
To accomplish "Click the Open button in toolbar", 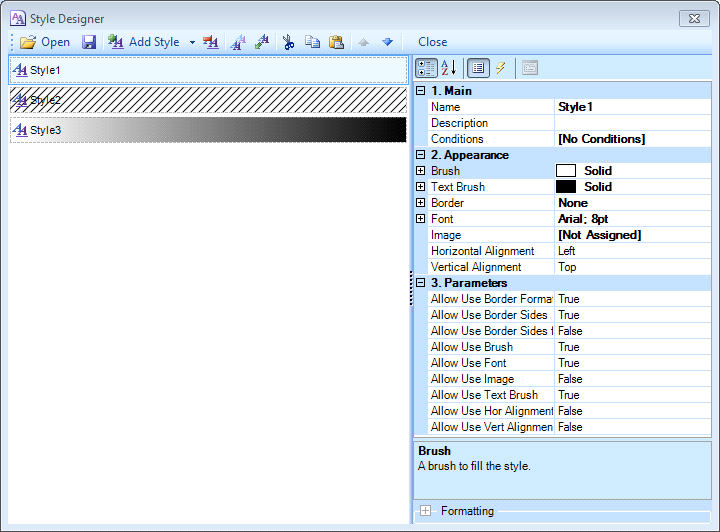I will [45, 42].
